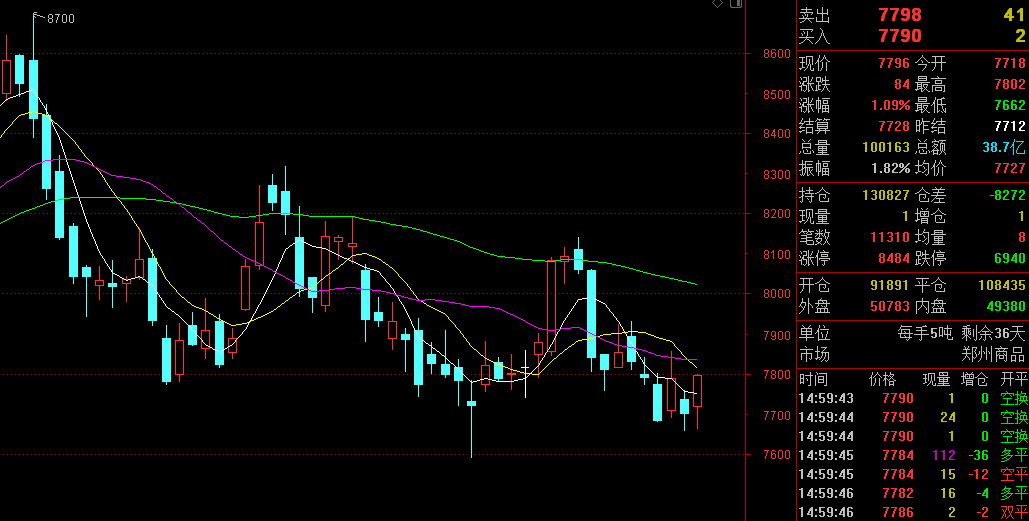
Task: Click the 开平 column header
Action: [x=1013, y=379]
